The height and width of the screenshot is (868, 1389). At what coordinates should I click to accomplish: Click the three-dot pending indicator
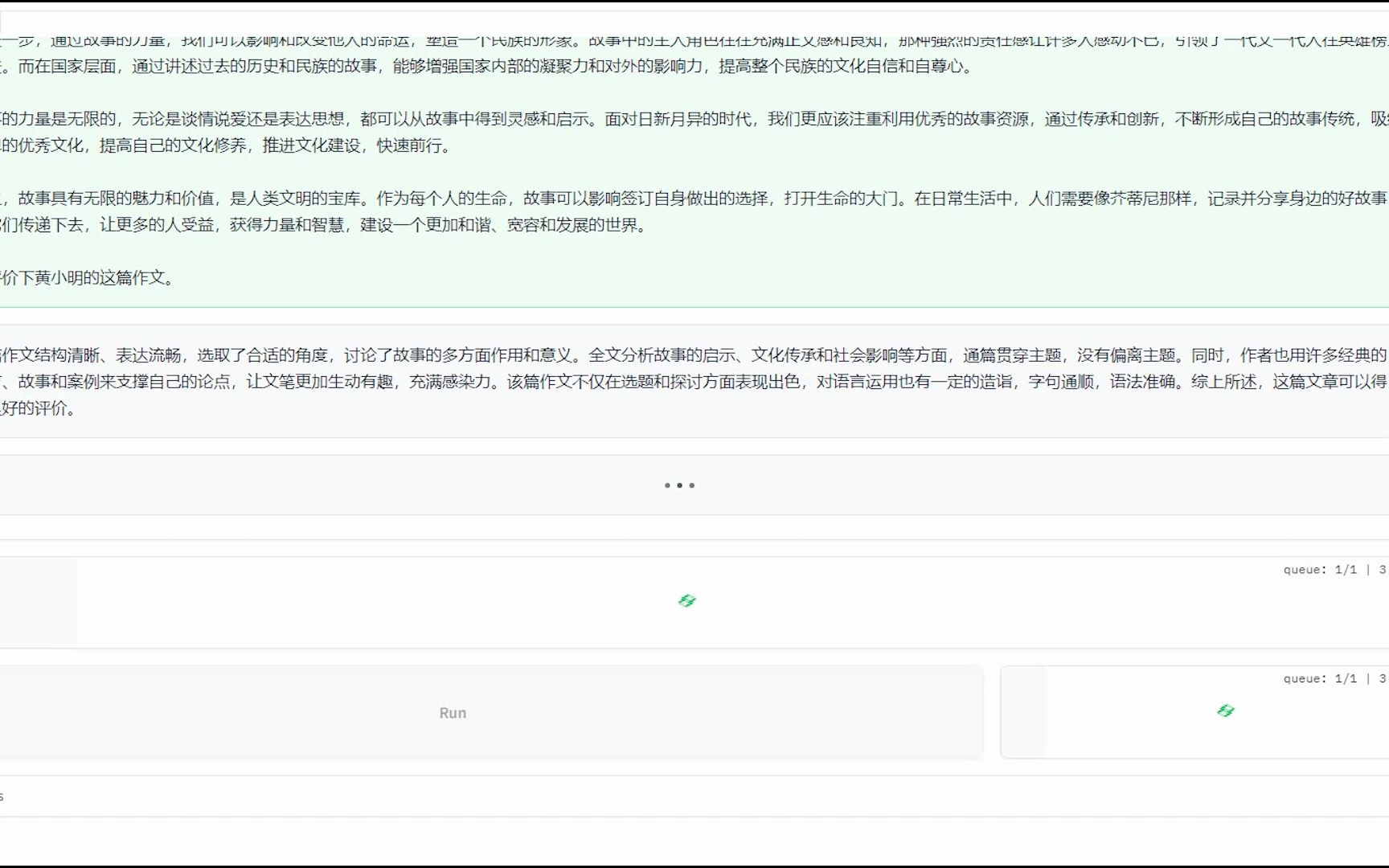[x=679, y=485]
